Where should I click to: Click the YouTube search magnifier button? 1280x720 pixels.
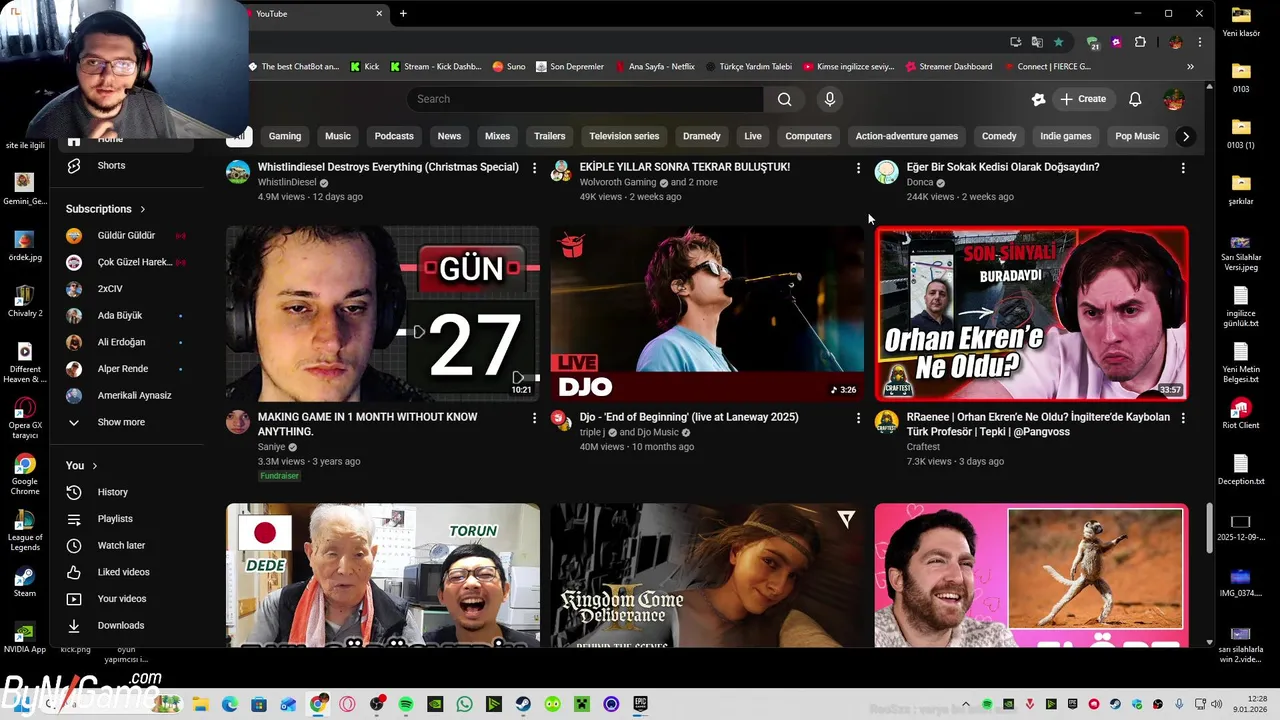(x=784, y=99)
